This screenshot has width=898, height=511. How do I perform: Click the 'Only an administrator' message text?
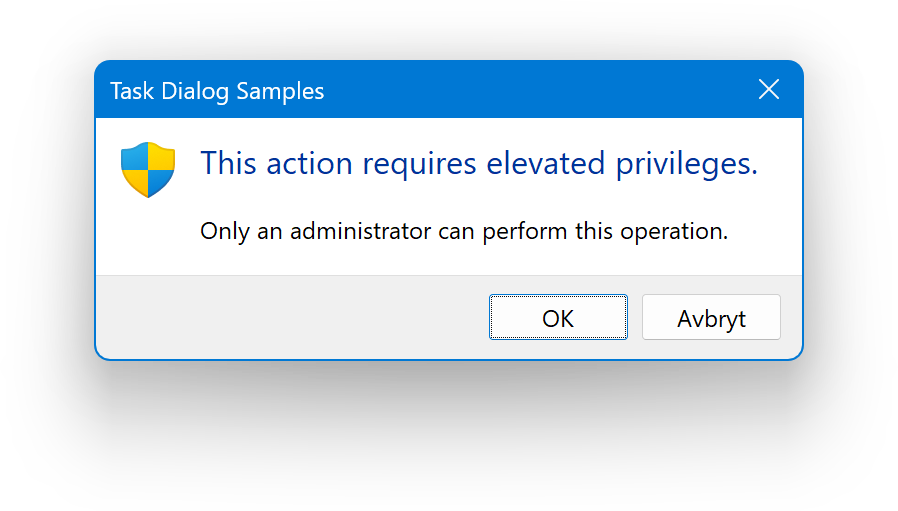click(x=464, y=231)
